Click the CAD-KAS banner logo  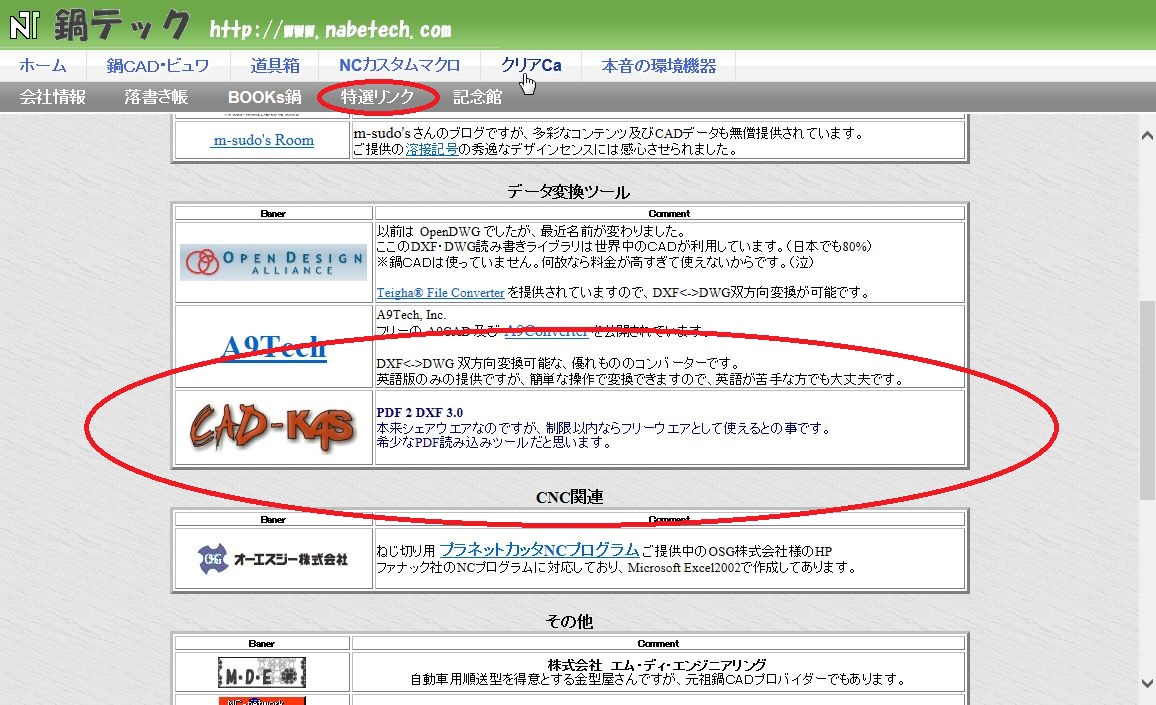click(273, 427)
